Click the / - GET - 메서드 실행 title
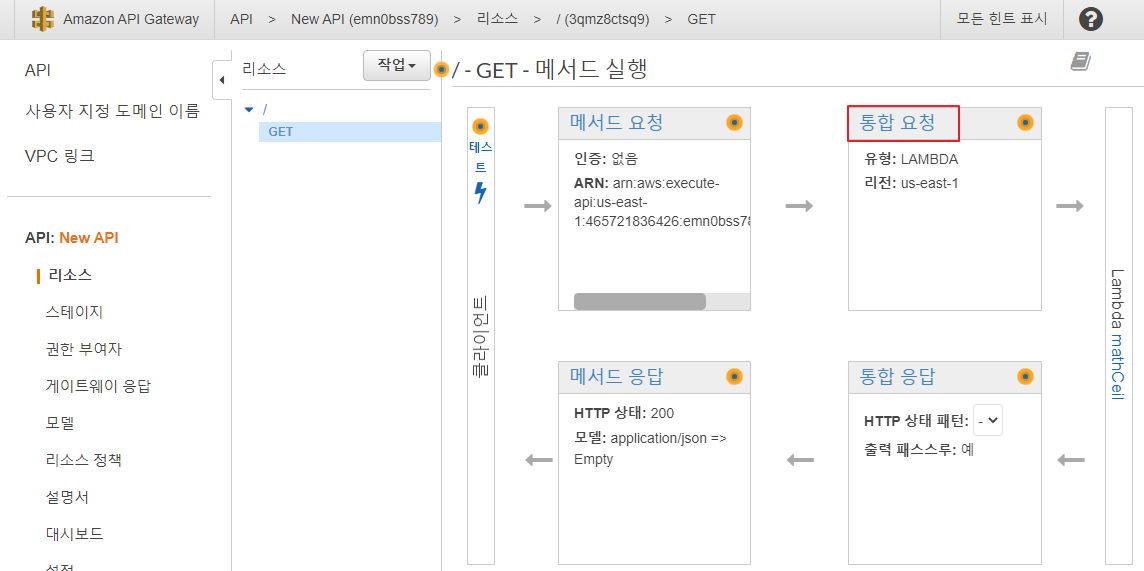Screen dimensions: 1144x571 tap(550, 69)
